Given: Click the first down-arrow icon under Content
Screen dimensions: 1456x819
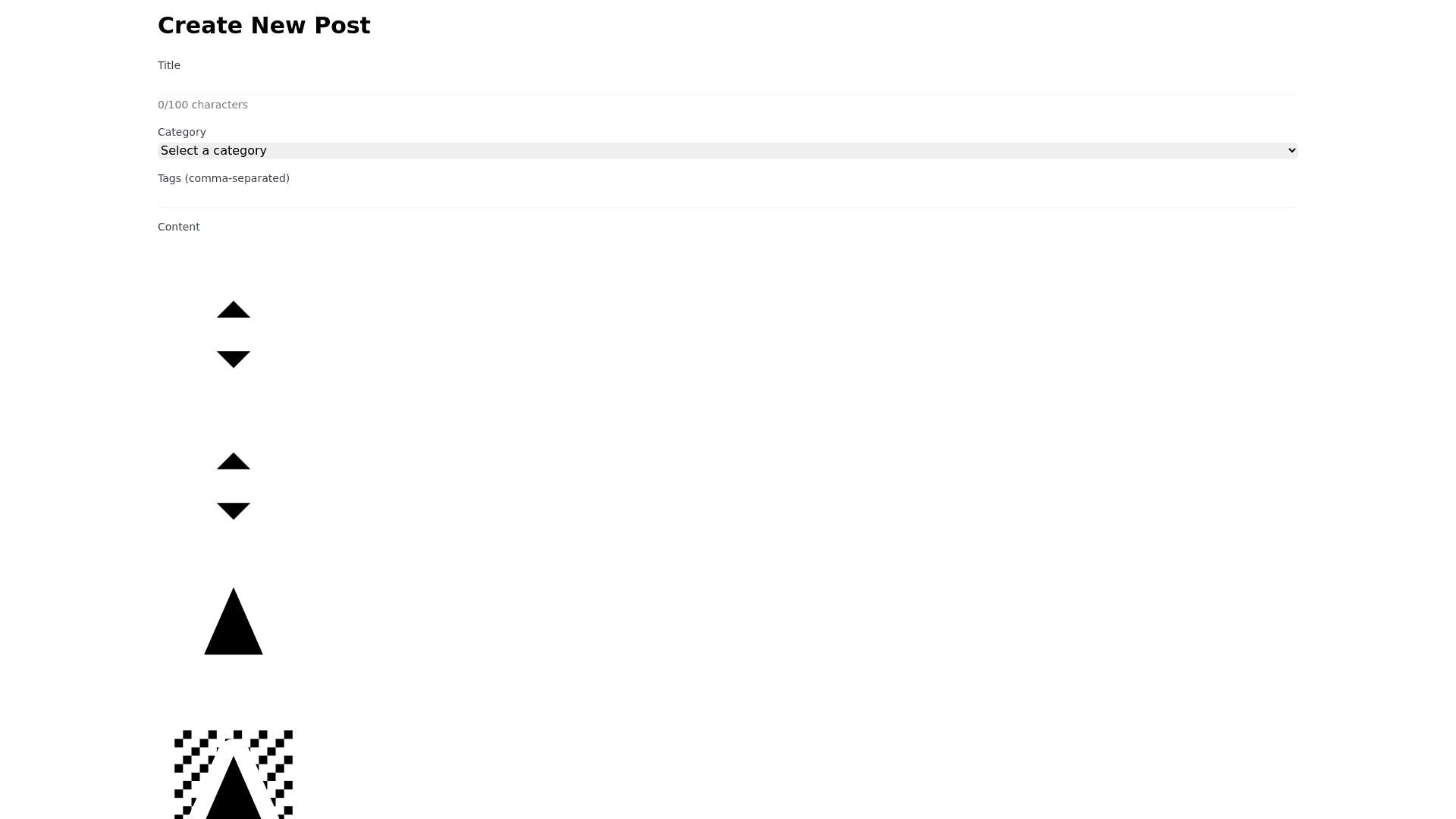Looking at the screenshot, I should point(234,359).
